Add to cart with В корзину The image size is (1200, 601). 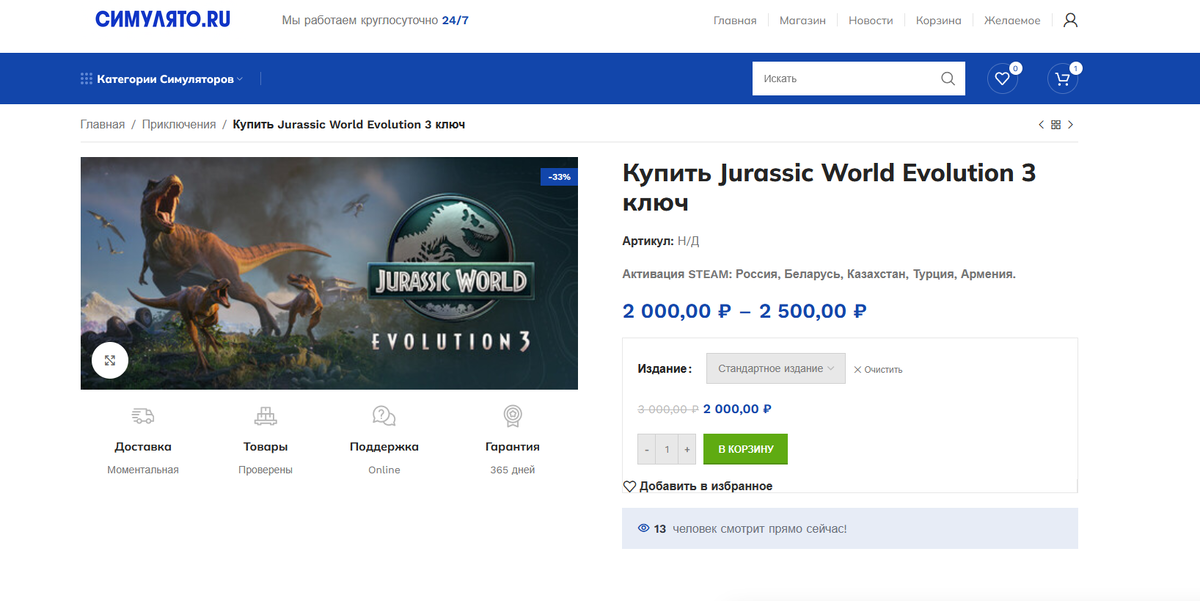[746, 449]
